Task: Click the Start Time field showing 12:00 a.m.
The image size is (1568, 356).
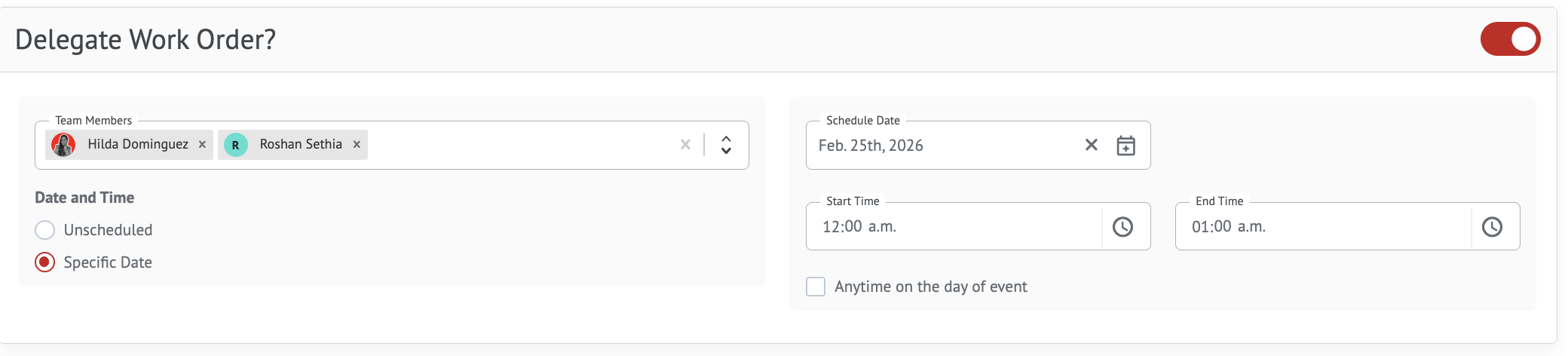Action: pos(950,227)
